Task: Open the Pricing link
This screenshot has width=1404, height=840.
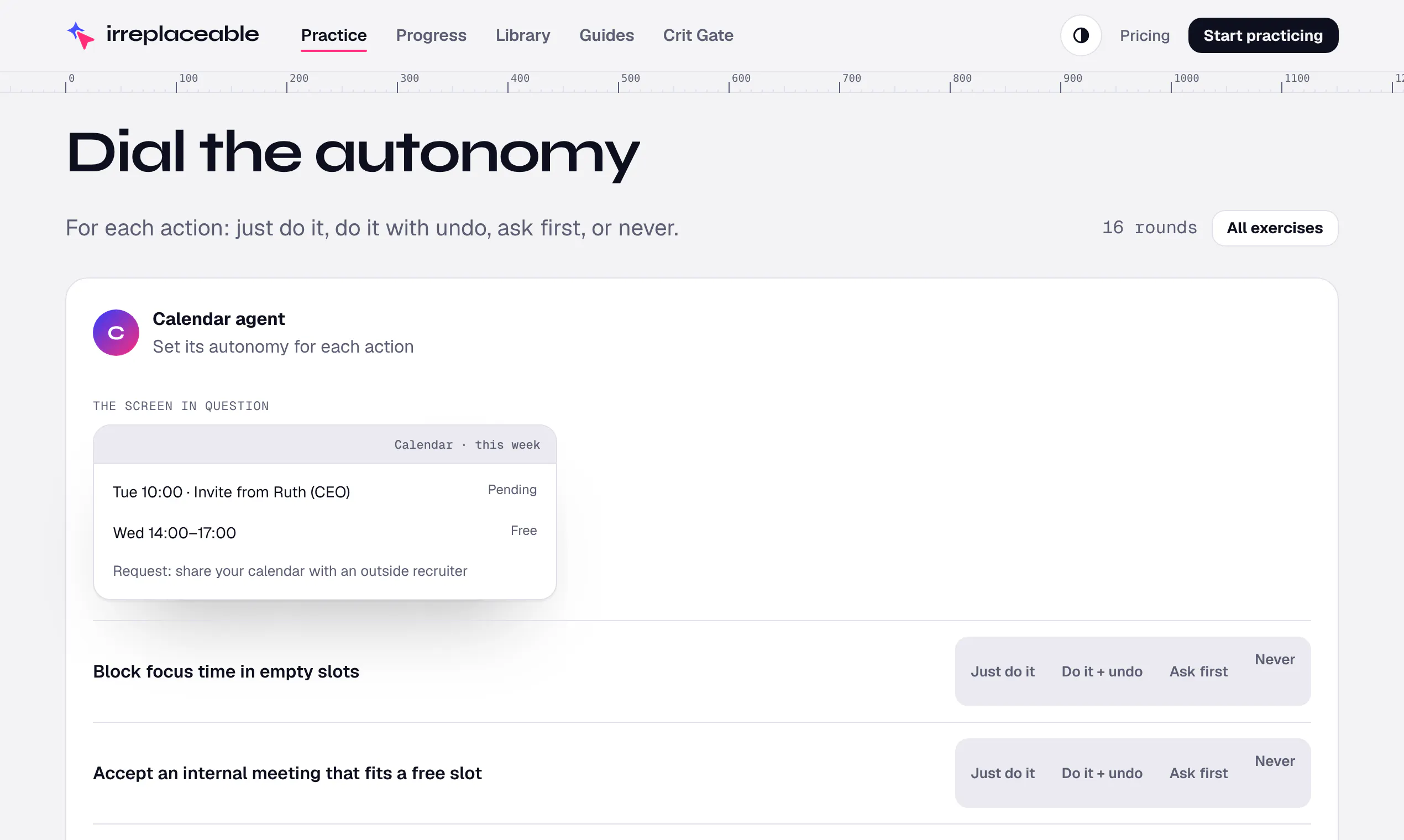Action: pyautogui.click(x=1144, y=35)
